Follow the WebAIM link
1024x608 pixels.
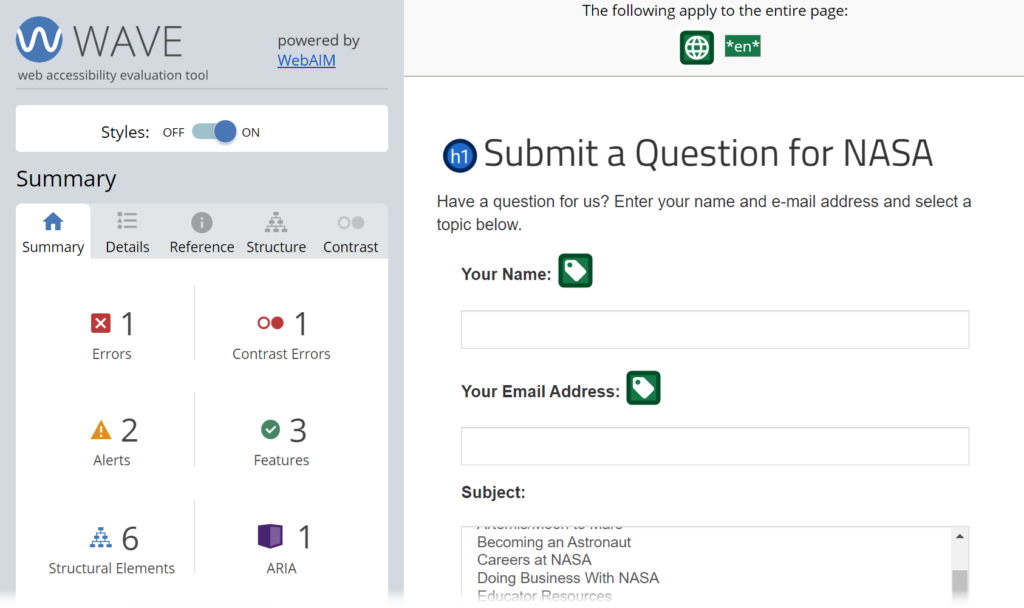click(306, 61)
